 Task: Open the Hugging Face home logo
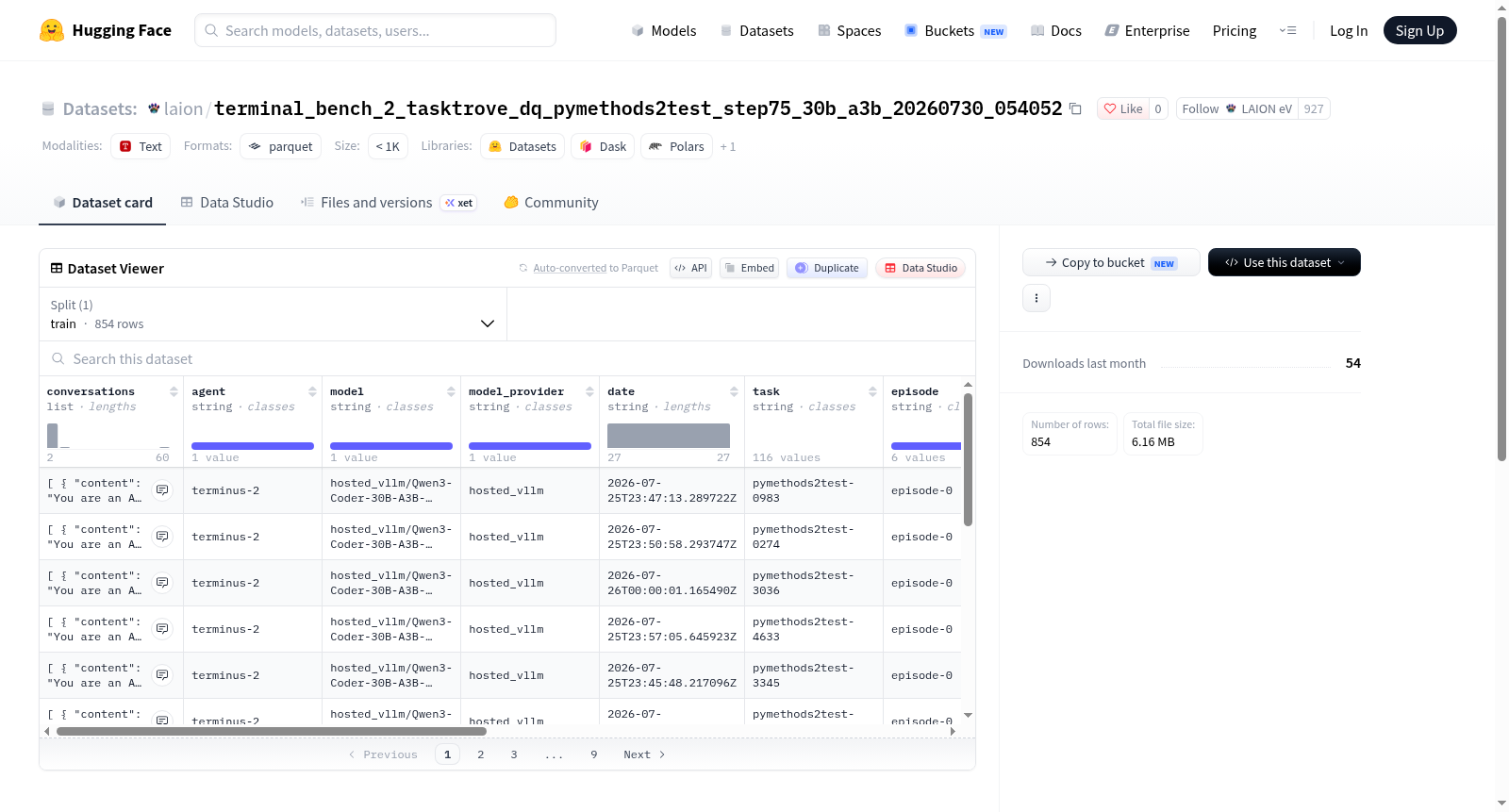(105, 30)
